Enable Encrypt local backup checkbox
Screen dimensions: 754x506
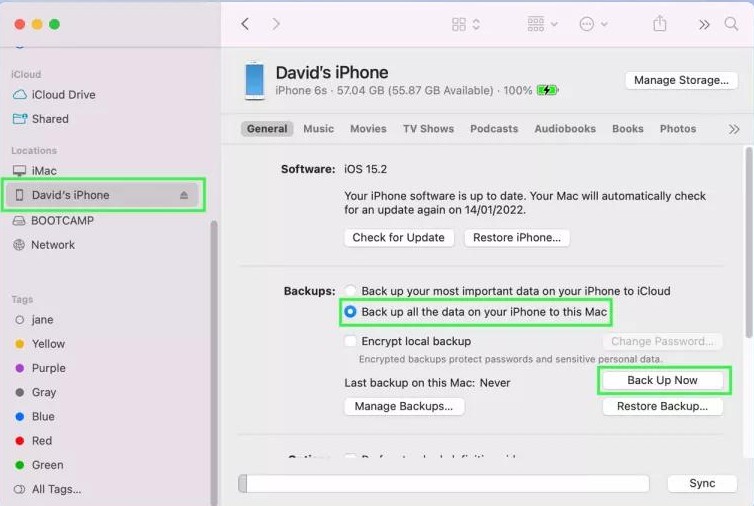(x=350, y=341)
